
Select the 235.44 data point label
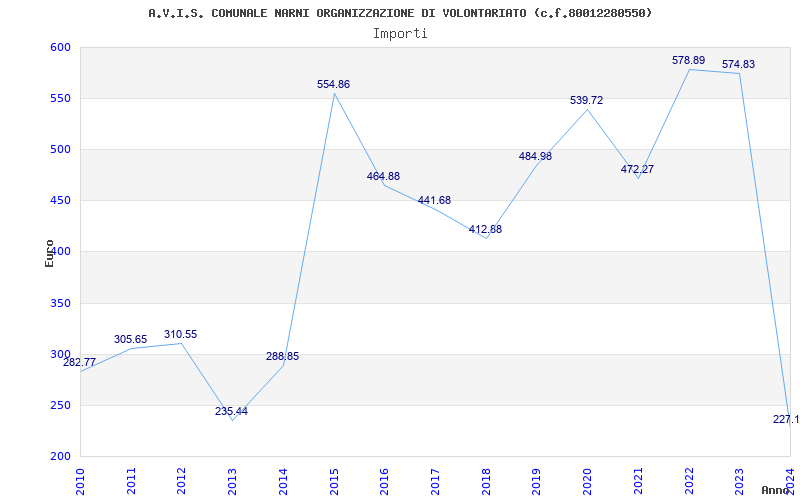[231, 411]
